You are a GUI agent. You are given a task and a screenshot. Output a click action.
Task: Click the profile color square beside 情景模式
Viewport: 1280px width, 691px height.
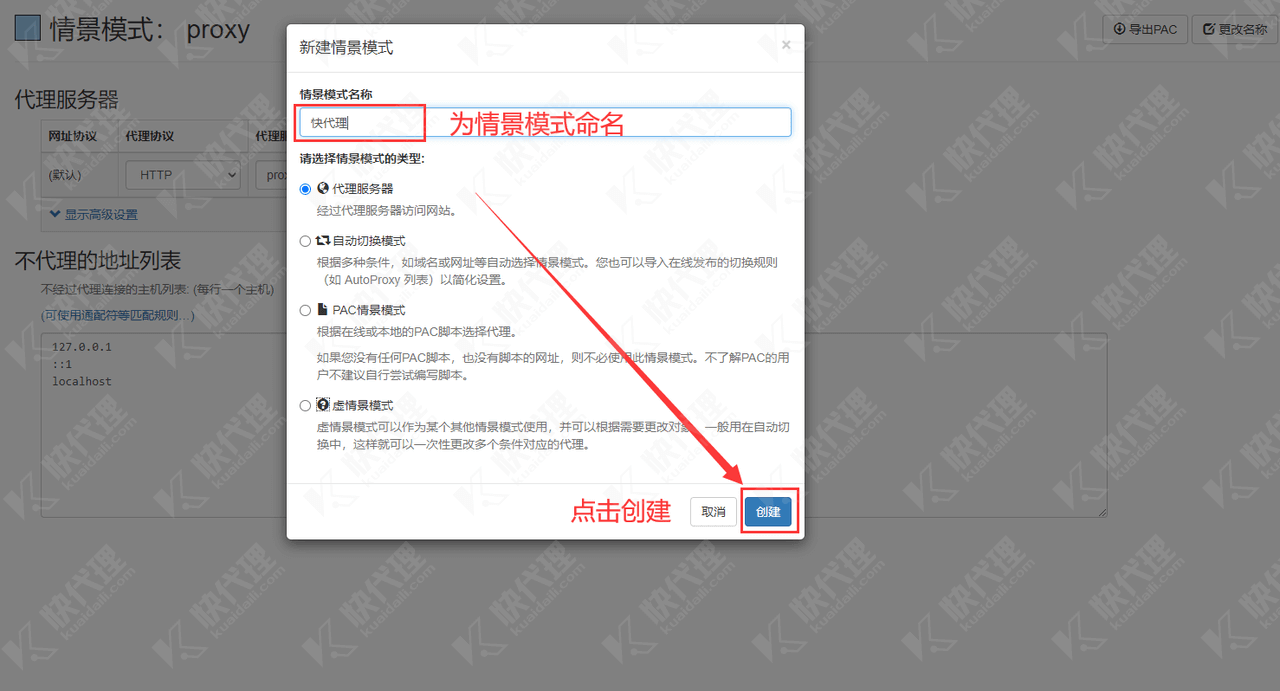point(27,29)
